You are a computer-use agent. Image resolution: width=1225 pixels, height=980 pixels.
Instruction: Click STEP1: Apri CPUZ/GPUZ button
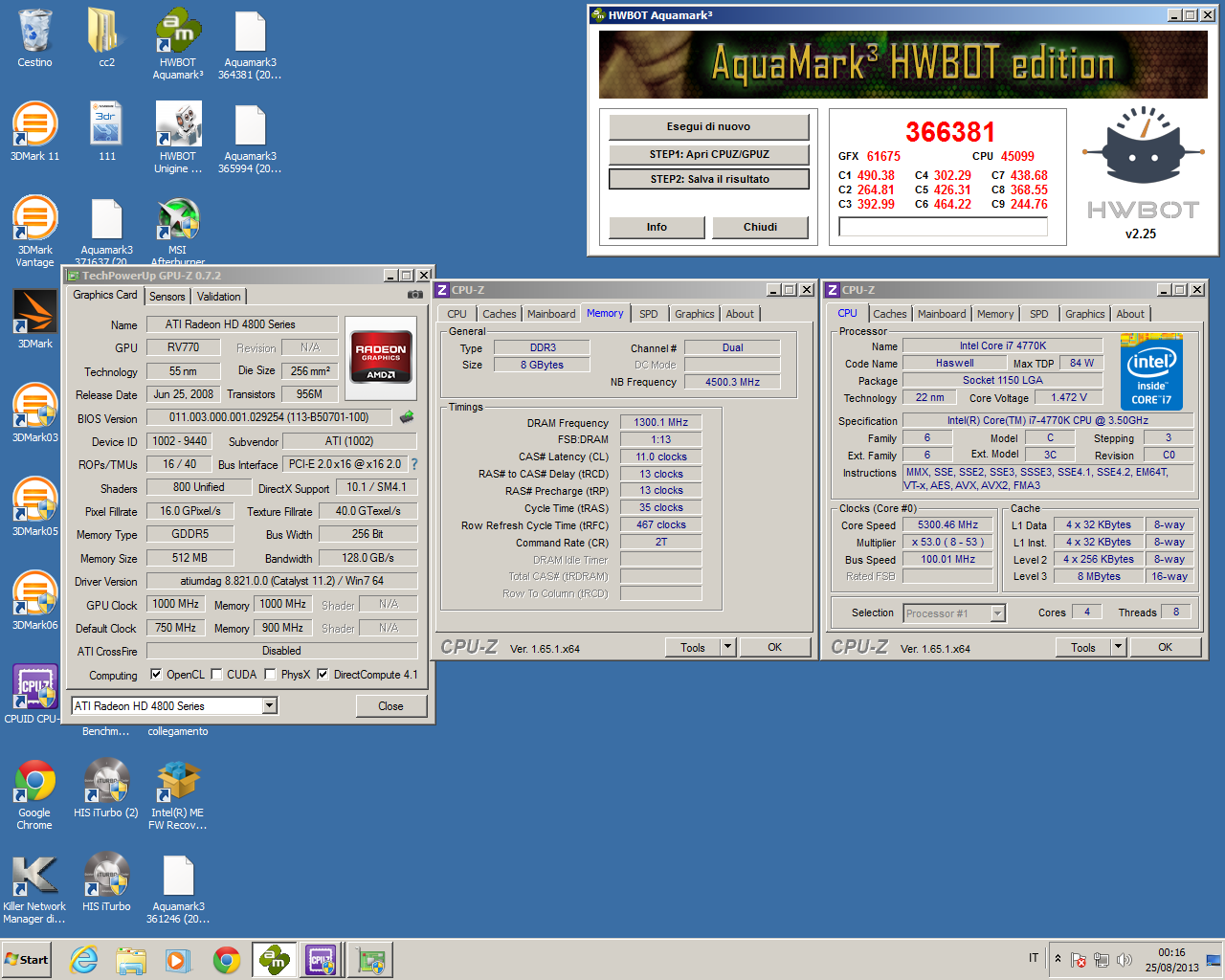(709, 154)
